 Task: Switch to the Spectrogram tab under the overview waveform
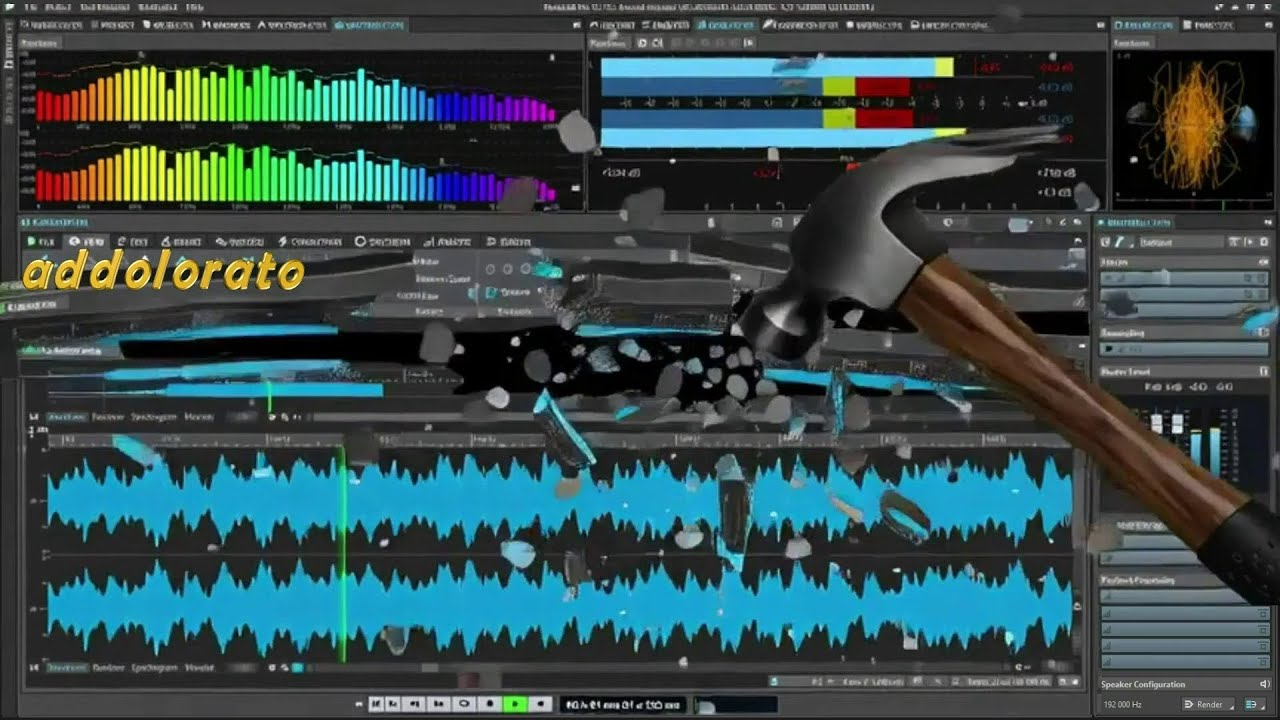tap(155, 417)
